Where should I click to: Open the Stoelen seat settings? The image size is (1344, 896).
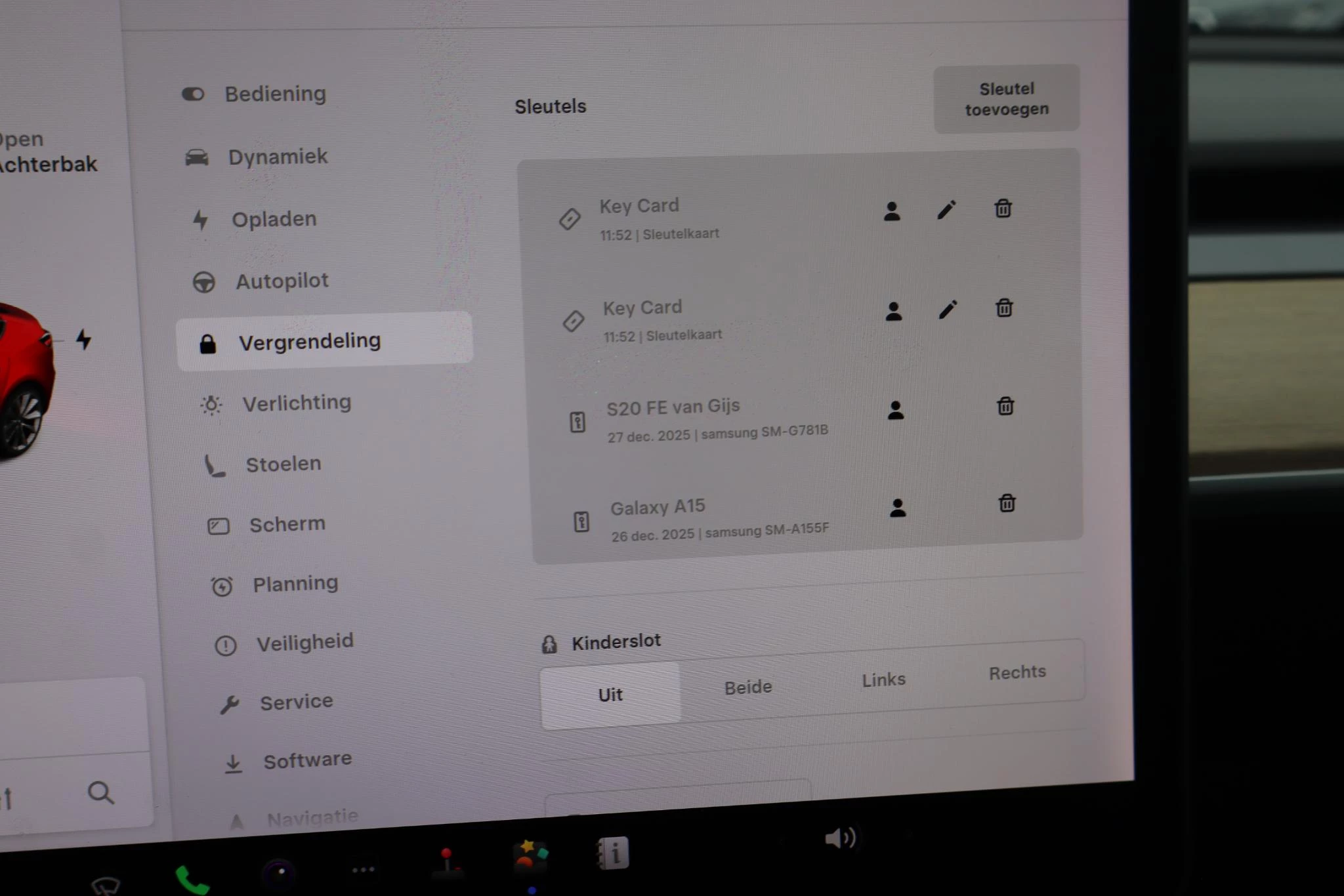pos(283,463)
